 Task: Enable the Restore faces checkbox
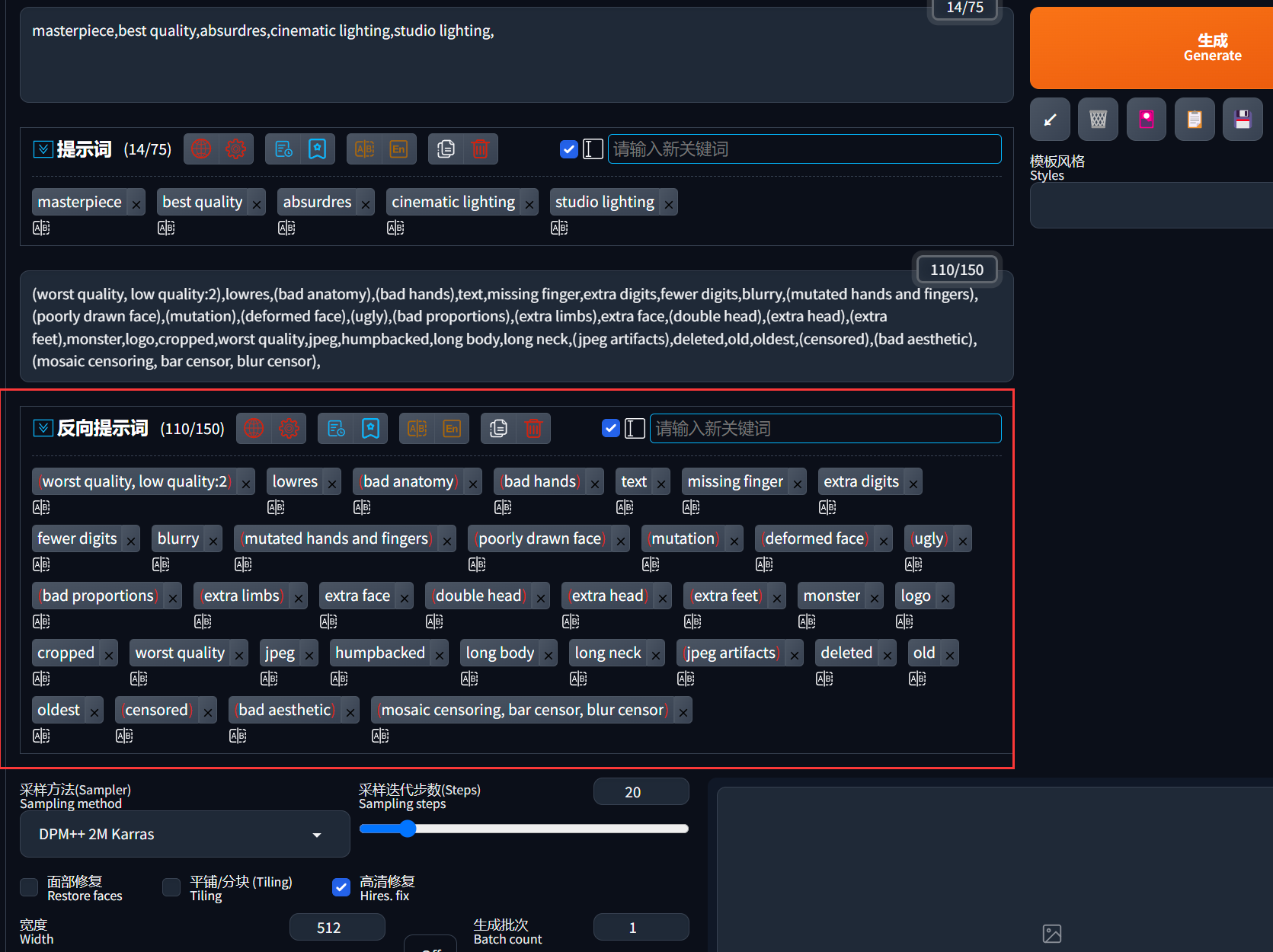point(29,887)
